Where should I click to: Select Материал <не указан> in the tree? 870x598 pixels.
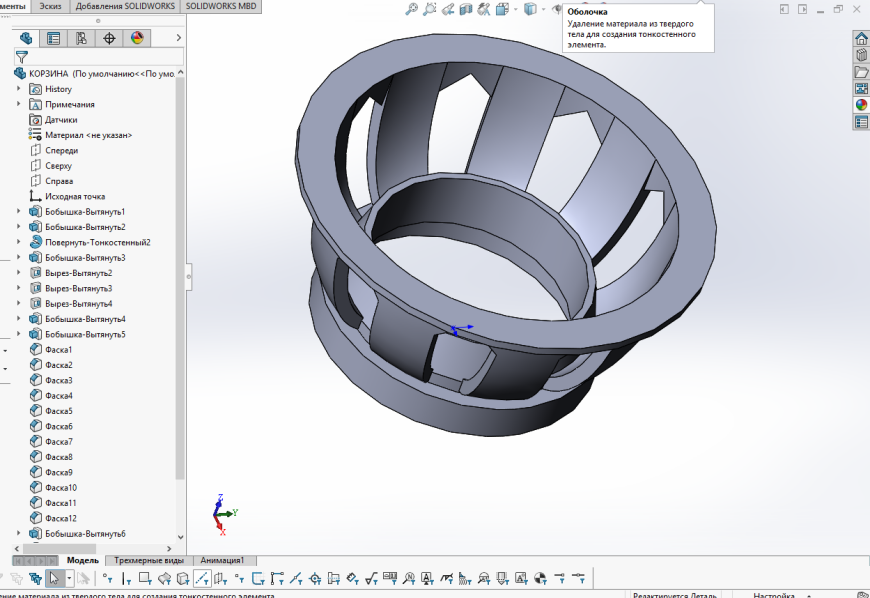(x=88, y=135)
